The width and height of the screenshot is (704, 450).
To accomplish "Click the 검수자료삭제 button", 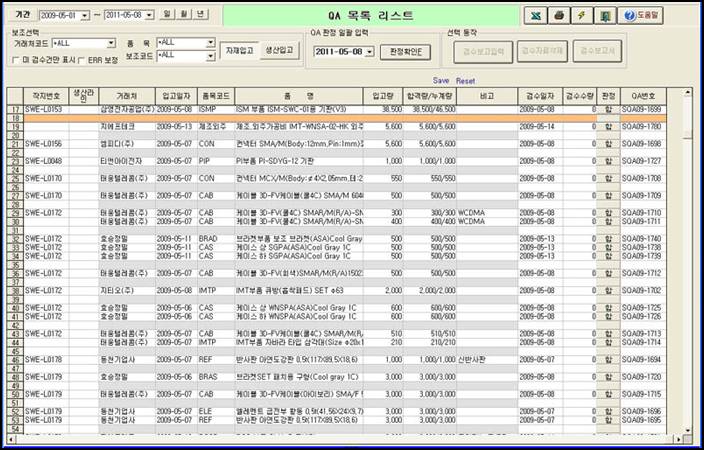I will [x=542, y=51].
